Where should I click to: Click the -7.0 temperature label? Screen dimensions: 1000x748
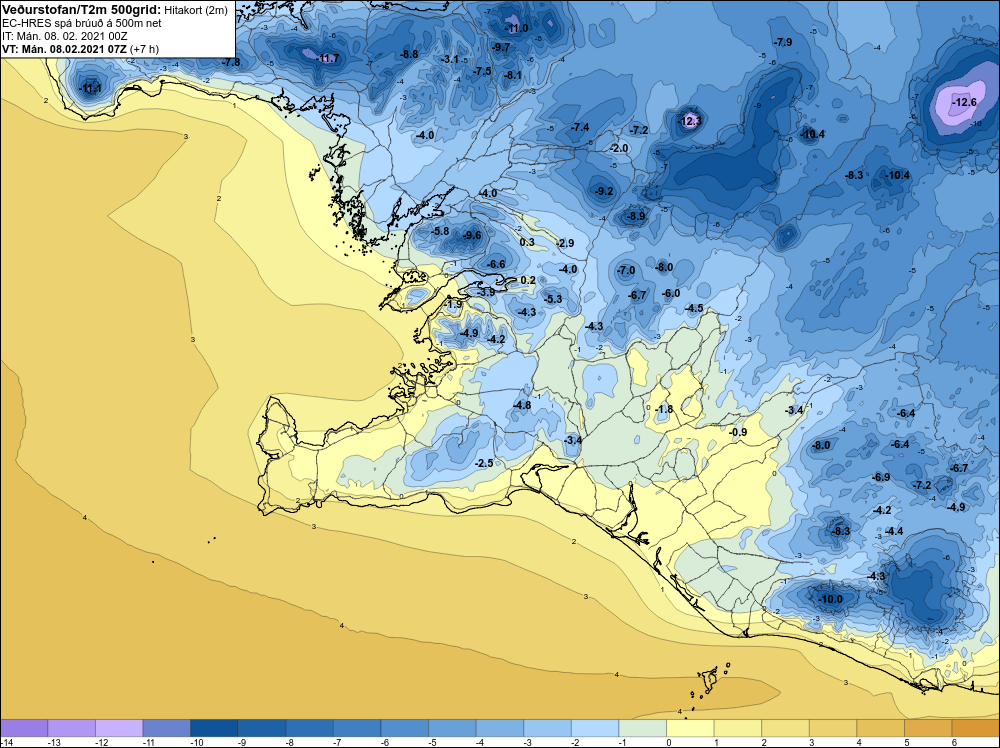coord(626,270)
